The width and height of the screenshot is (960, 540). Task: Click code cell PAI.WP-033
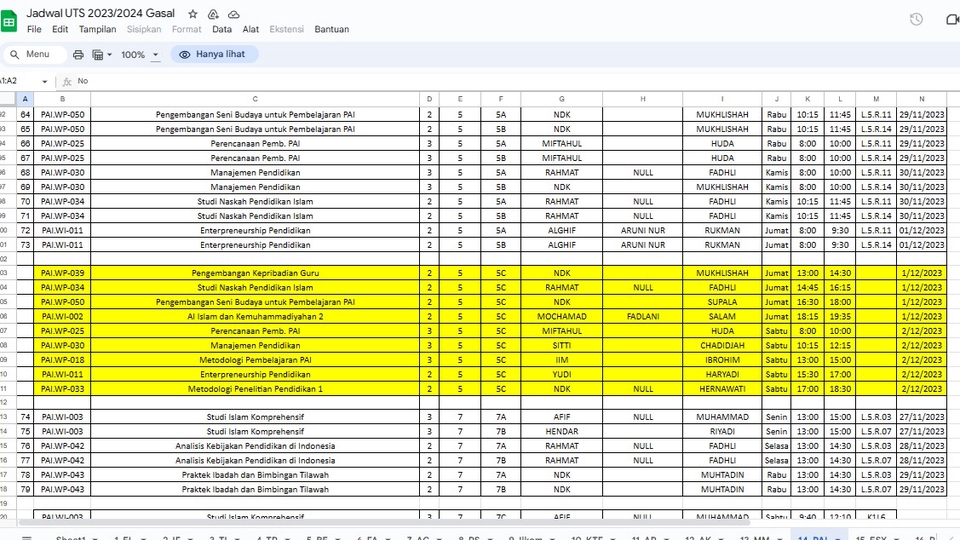coord(62,389)
